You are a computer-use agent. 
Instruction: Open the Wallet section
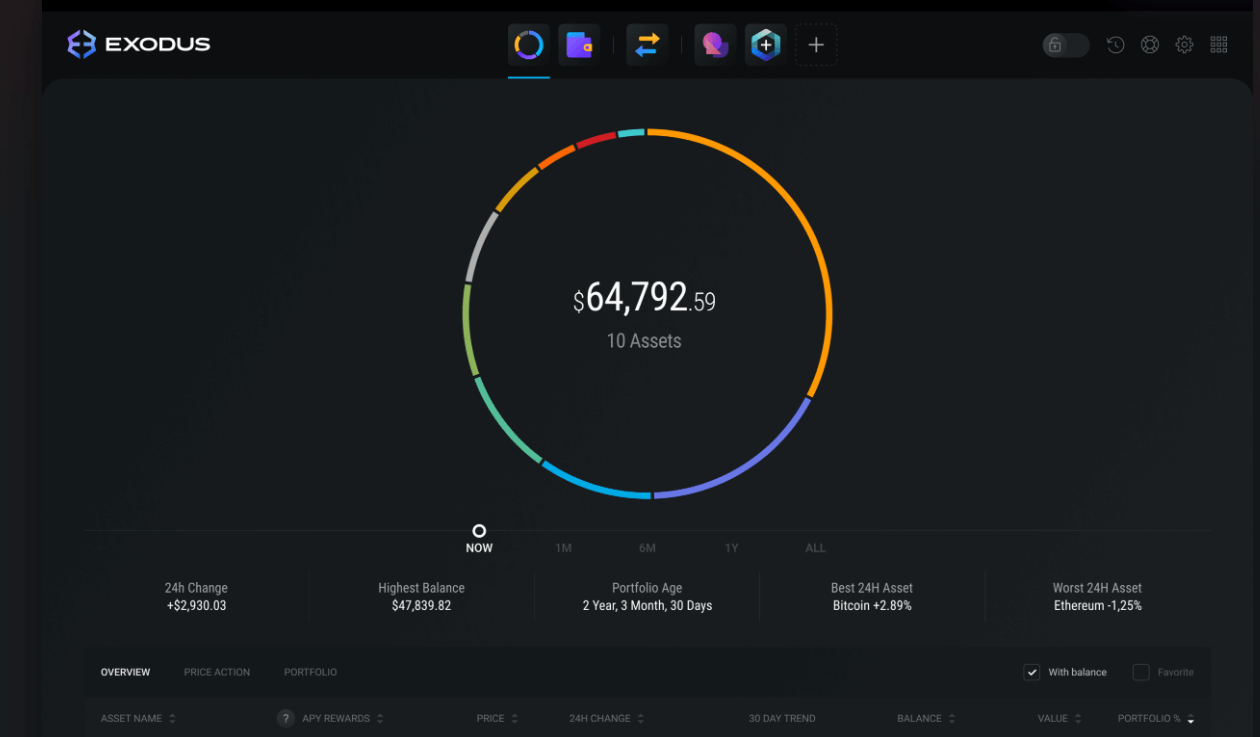pos(579,44)
